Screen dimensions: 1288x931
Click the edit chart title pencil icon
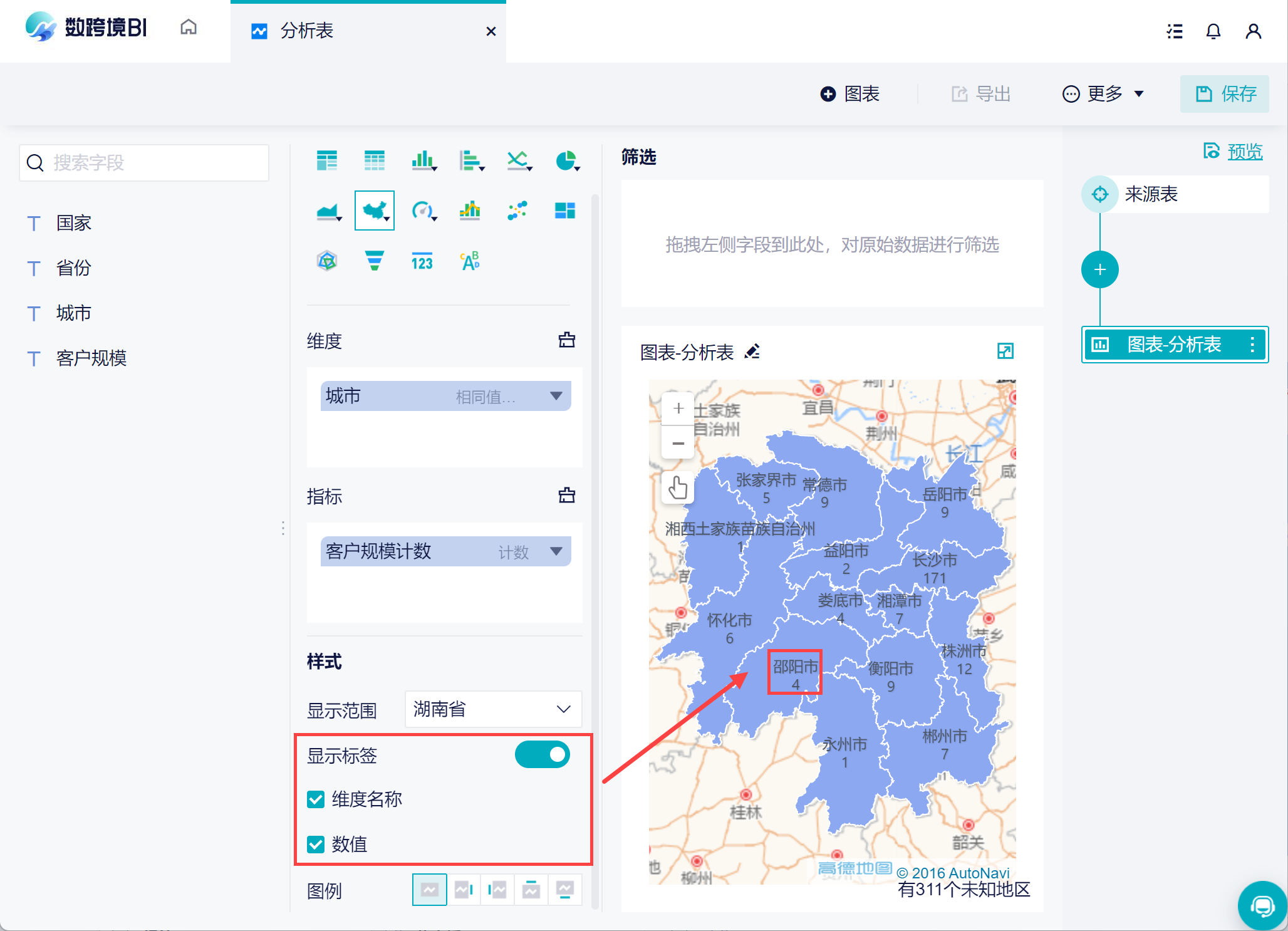[x=752, y=351]
